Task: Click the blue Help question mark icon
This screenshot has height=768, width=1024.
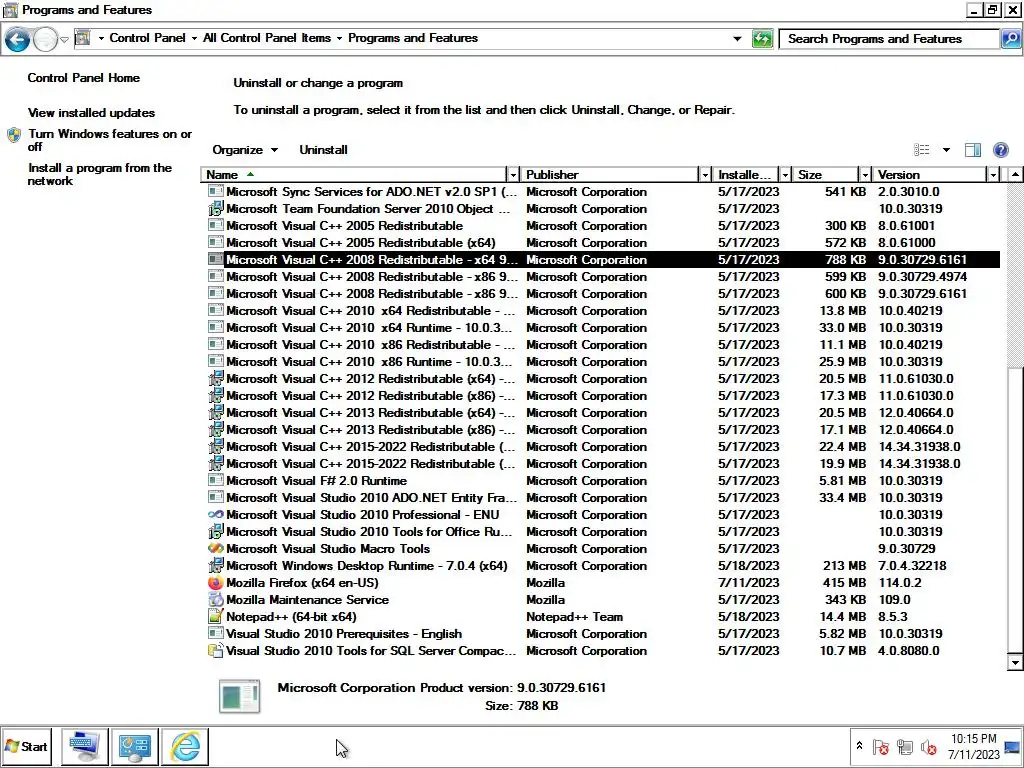Action: (x=1000, y=150)
